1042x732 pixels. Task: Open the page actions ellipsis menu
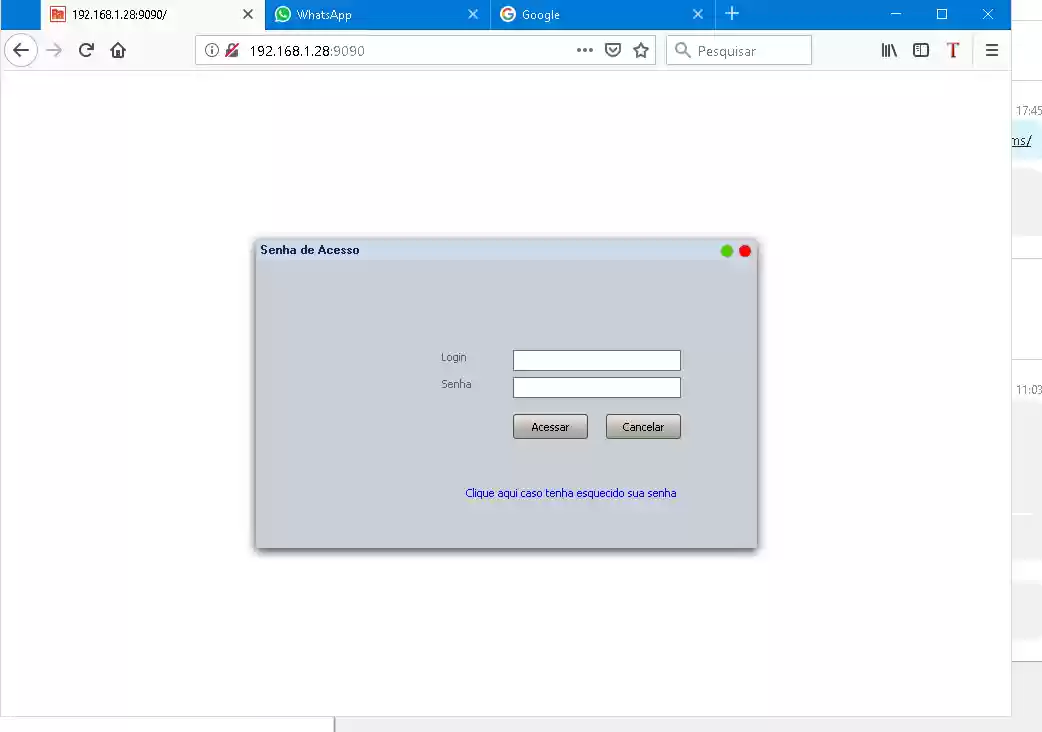585,50
